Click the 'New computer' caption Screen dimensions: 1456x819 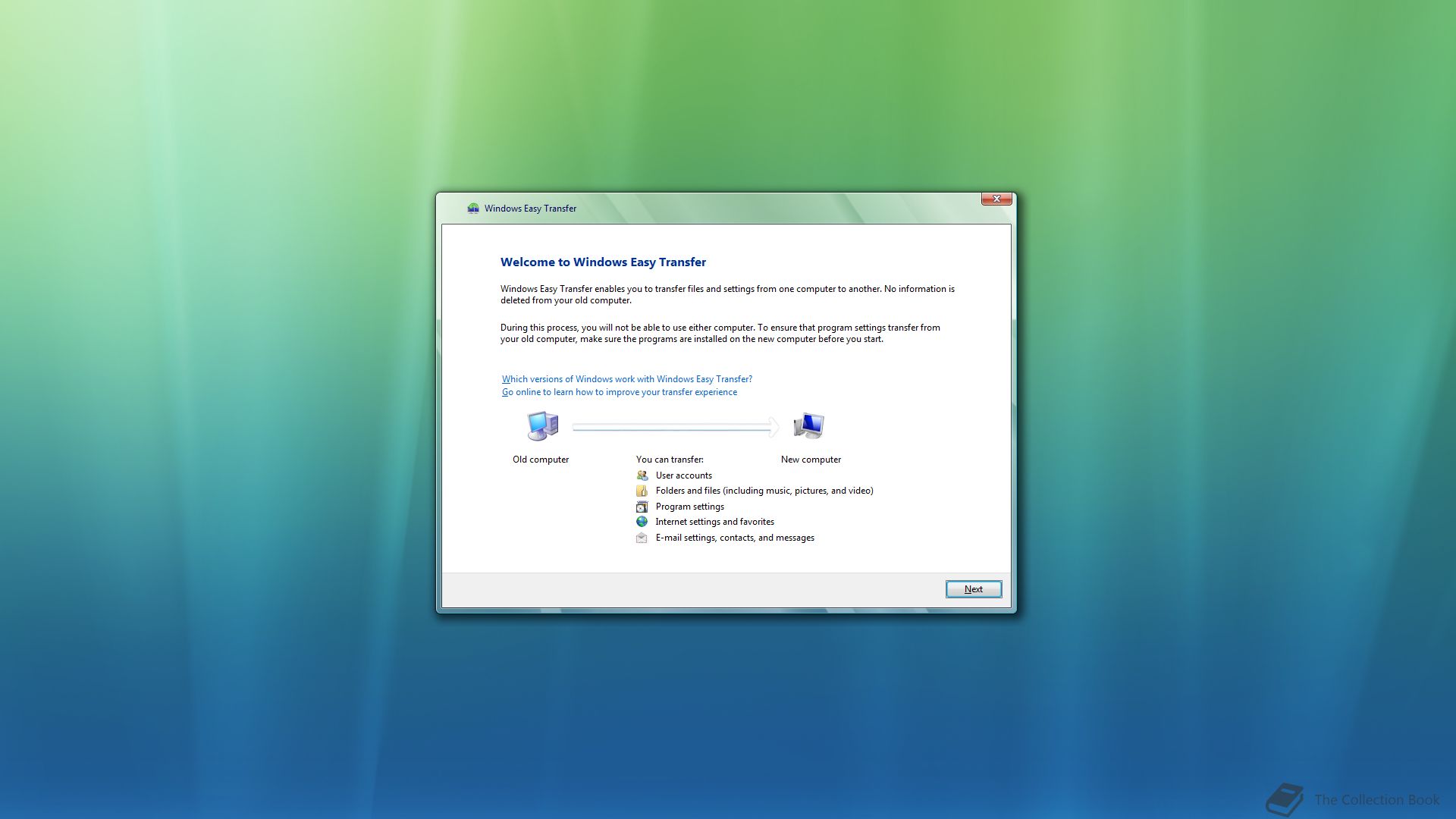pos(811,460)
